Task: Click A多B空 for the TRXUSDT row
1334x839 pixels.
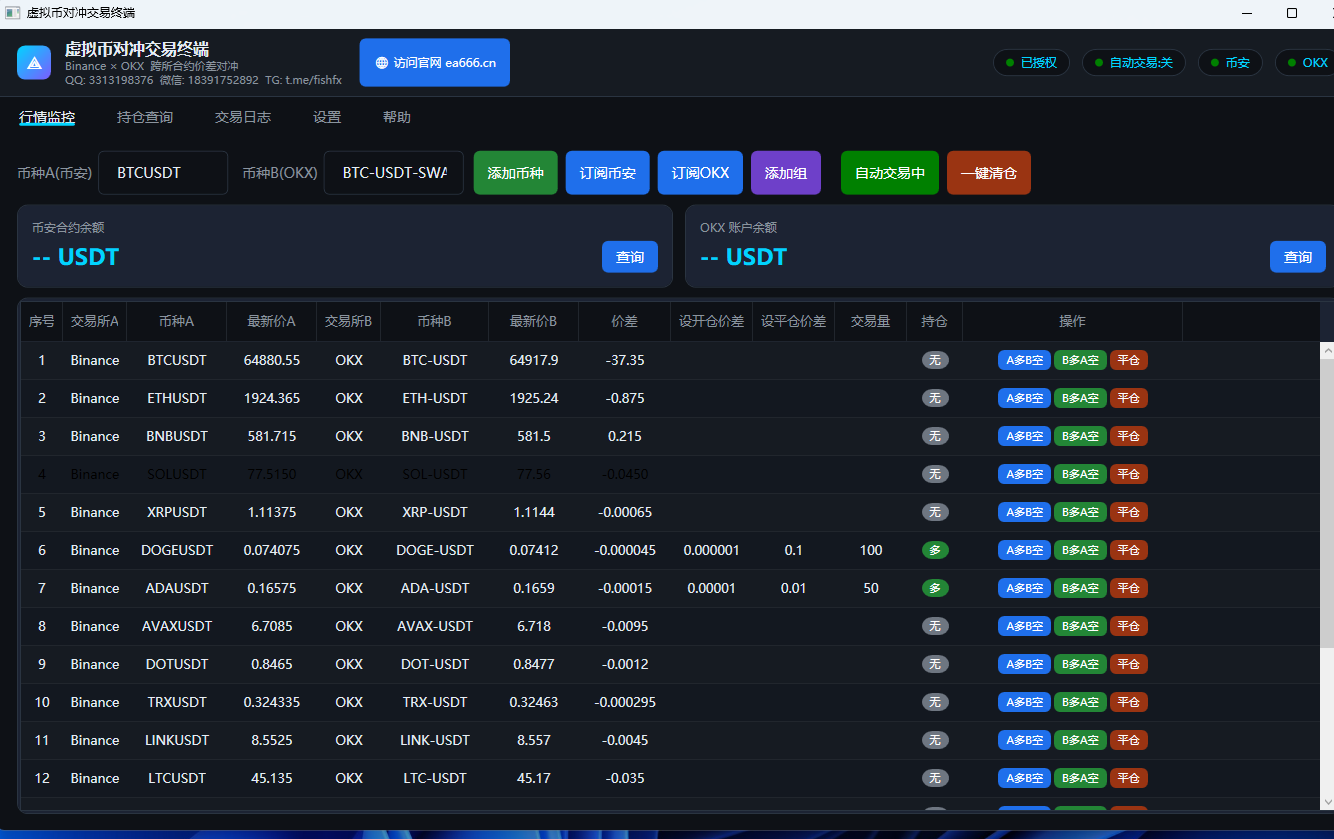Action: click(x=1024, y=702)
